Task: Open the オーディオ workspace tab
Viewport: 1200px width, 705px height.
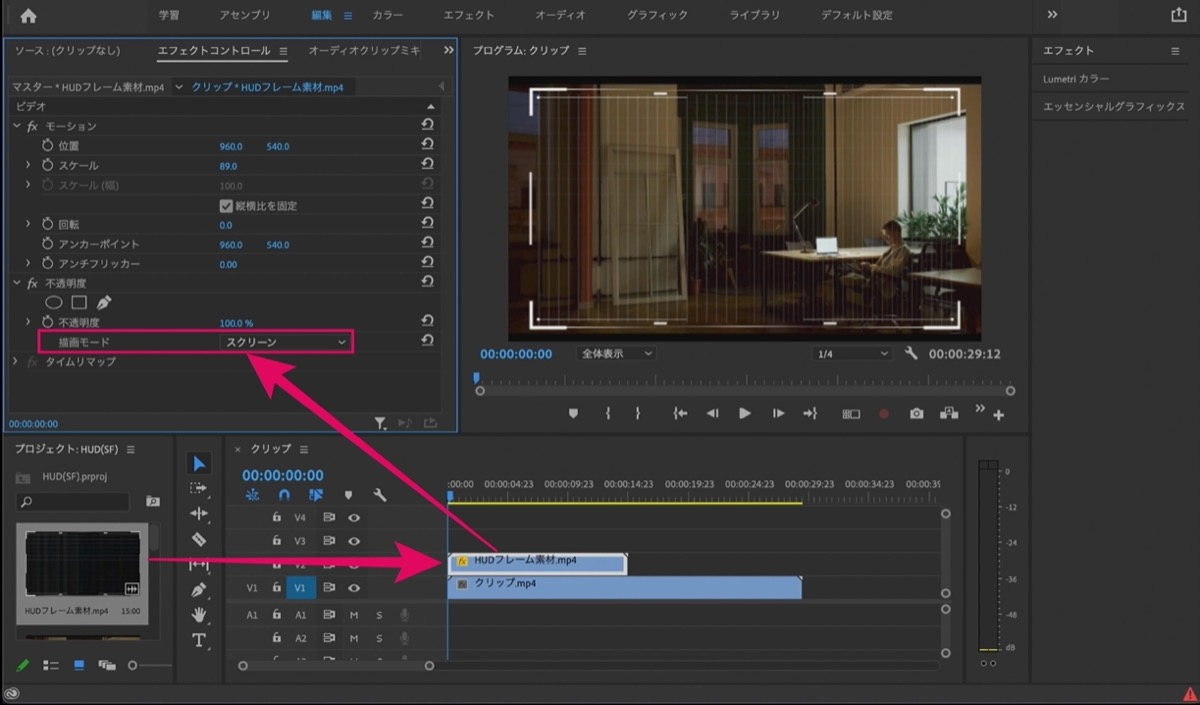Action: 561,15
